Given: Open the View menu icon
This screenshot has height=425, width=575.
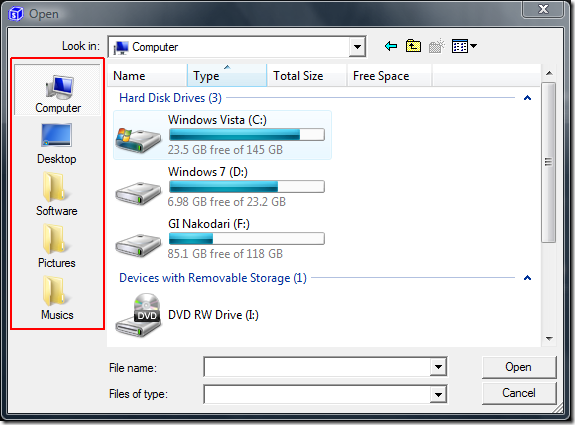Looking at the screenshot, I should 464,46.
